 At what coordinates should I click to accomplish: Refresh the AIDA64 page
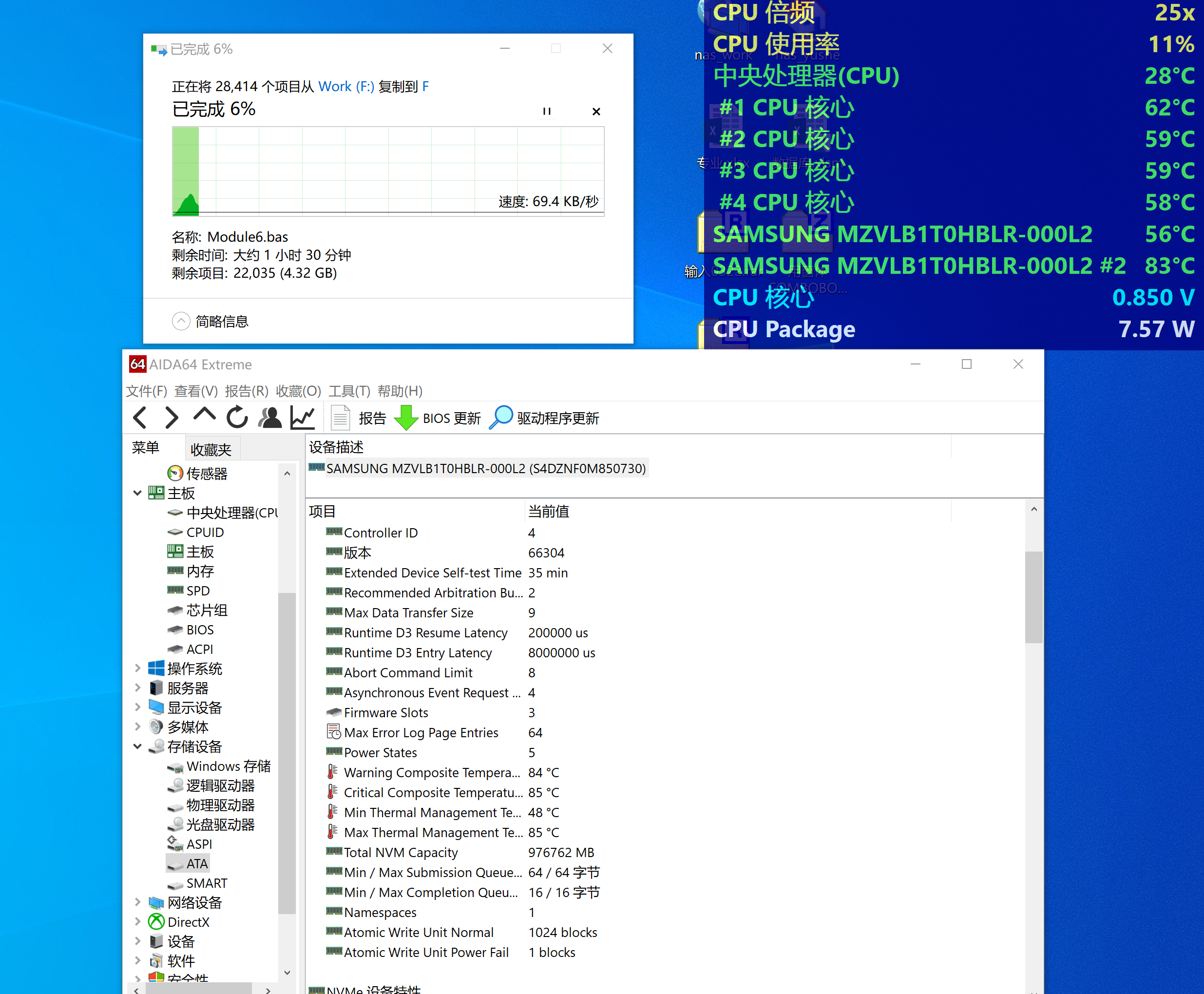point(237,418)
